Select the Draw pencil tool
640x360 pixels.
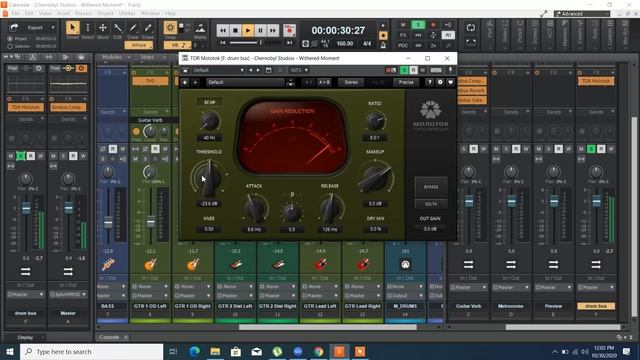133,28
